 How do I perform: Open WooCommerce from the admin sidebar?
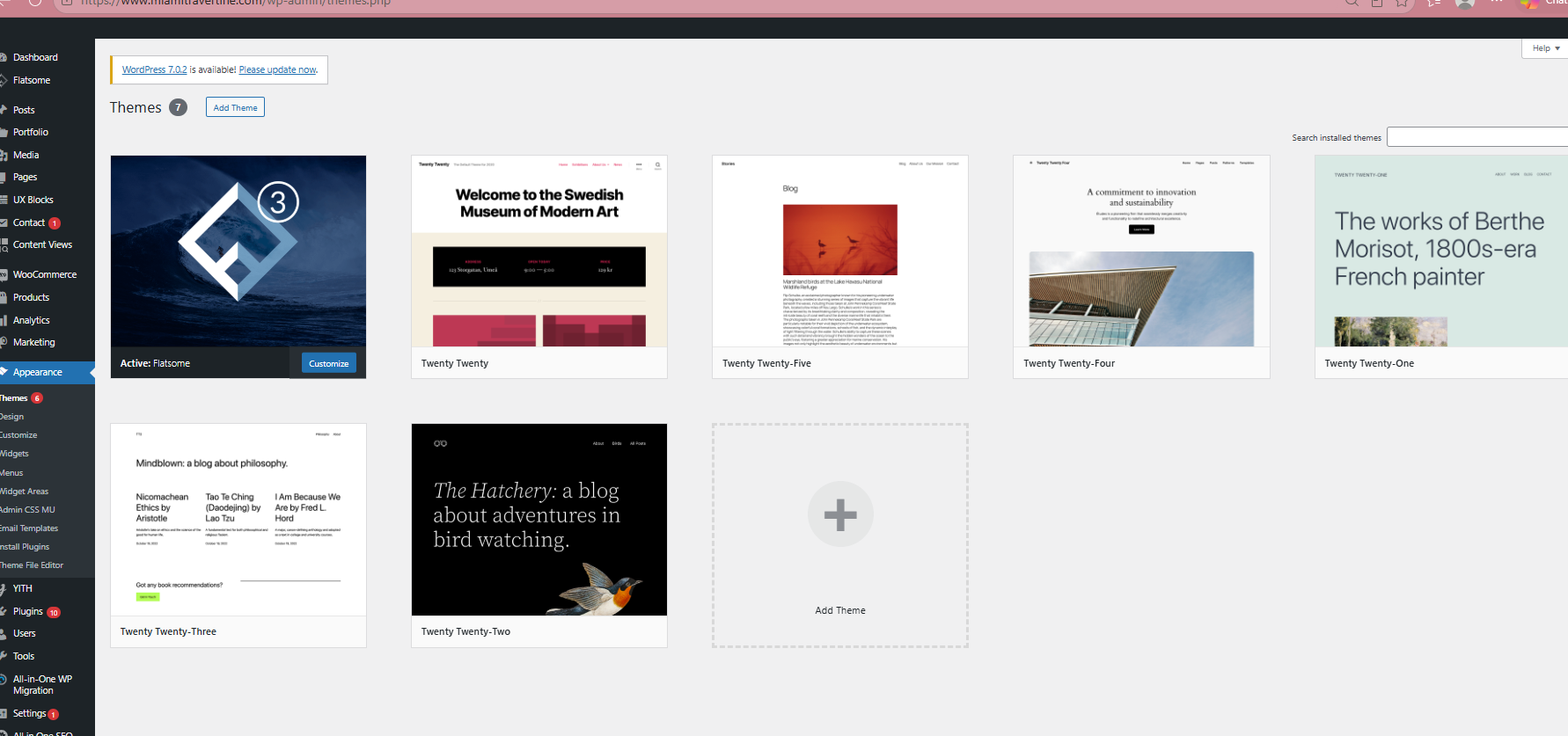(45, 274)
